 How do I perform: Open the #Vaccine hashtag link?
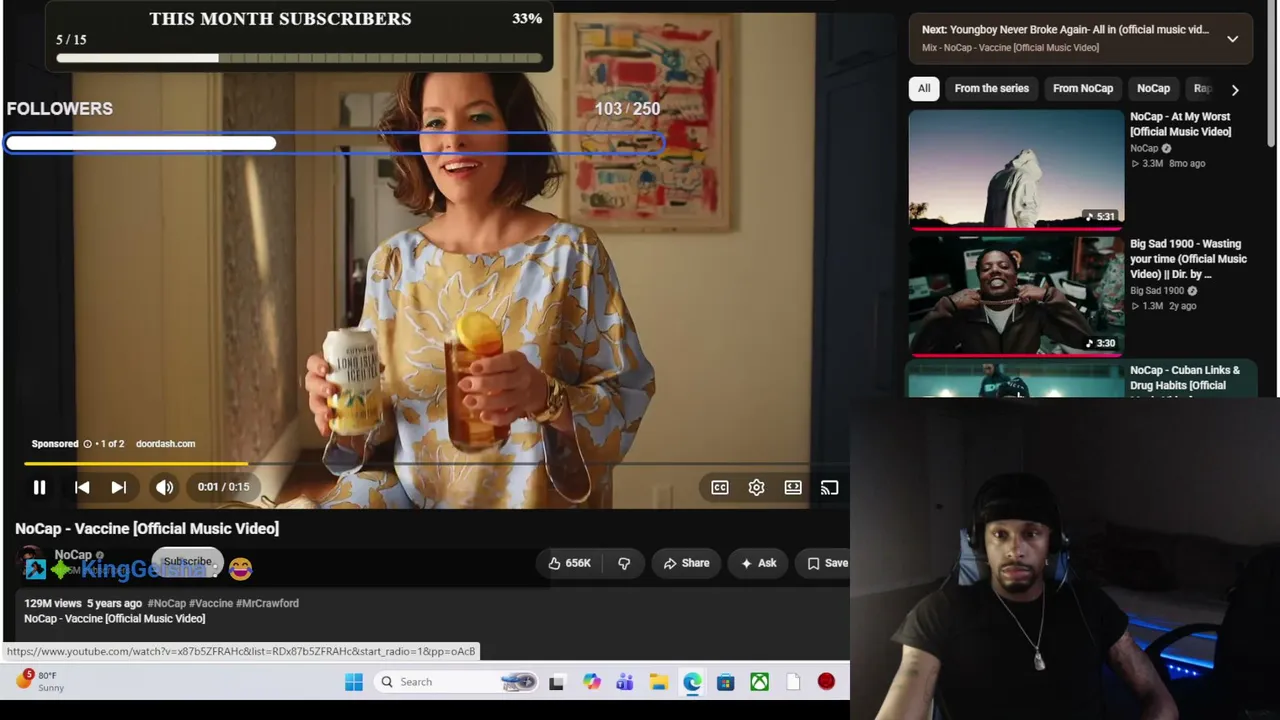pyautogui.click(x=211, y=603)
